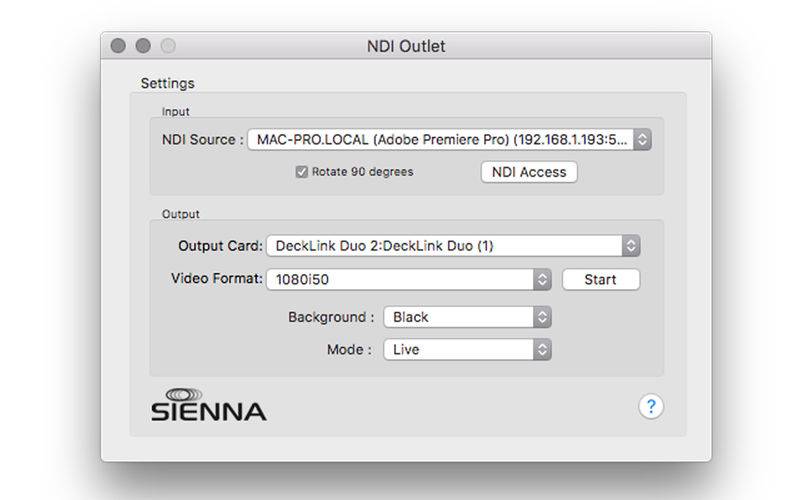Screen dimensions: 800x500
Task: Click the Mode popup arrows icon
Action: click(542, 349)
